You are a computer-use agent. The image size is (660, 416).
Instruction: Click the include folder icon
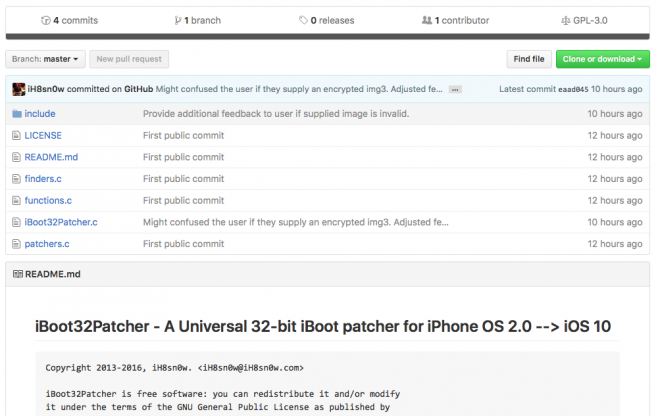pos(17,114)
